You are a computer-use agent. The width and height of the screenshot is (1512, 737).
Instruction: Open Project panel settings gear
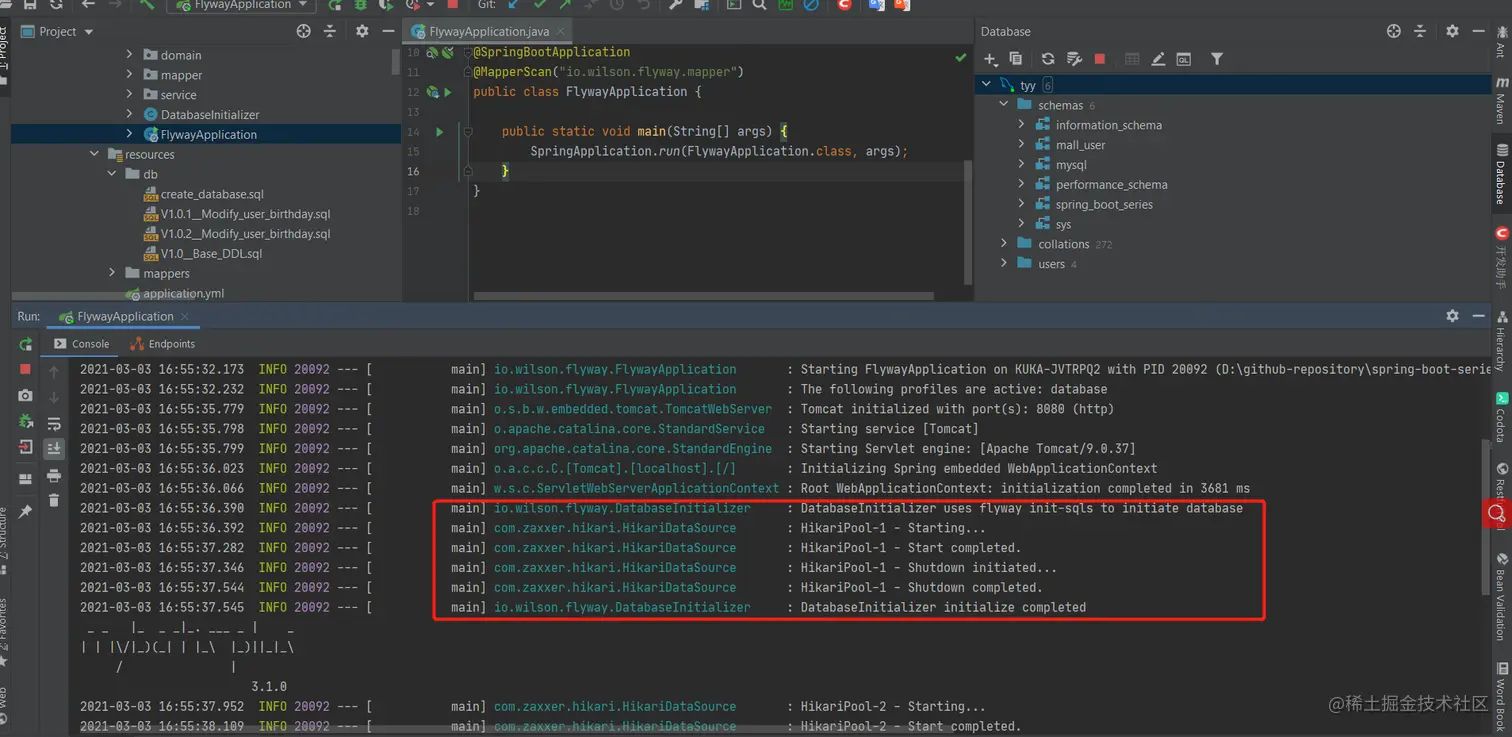pos(362,31)
